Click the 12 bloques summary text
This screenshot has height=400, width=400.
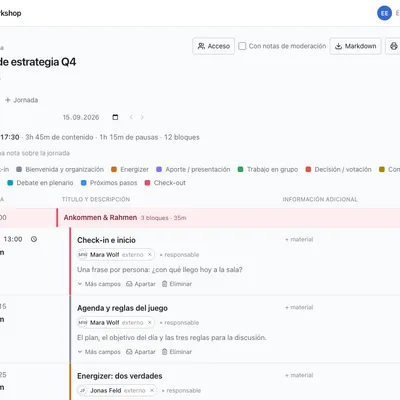(182, 137)
